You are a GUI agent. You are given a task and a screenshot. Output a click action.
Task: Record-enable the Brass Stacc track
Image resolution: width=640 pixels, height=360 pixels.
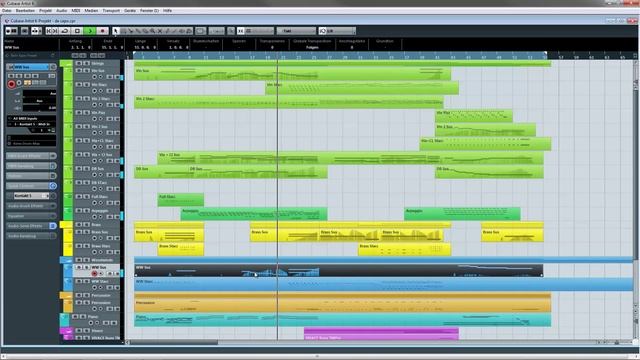(x=94, y=252)
